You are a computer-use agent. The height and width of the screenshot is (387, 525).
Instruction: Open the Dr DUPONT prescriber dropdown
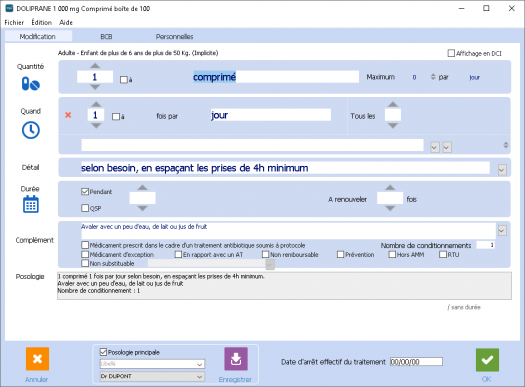[x=152, y=376]
